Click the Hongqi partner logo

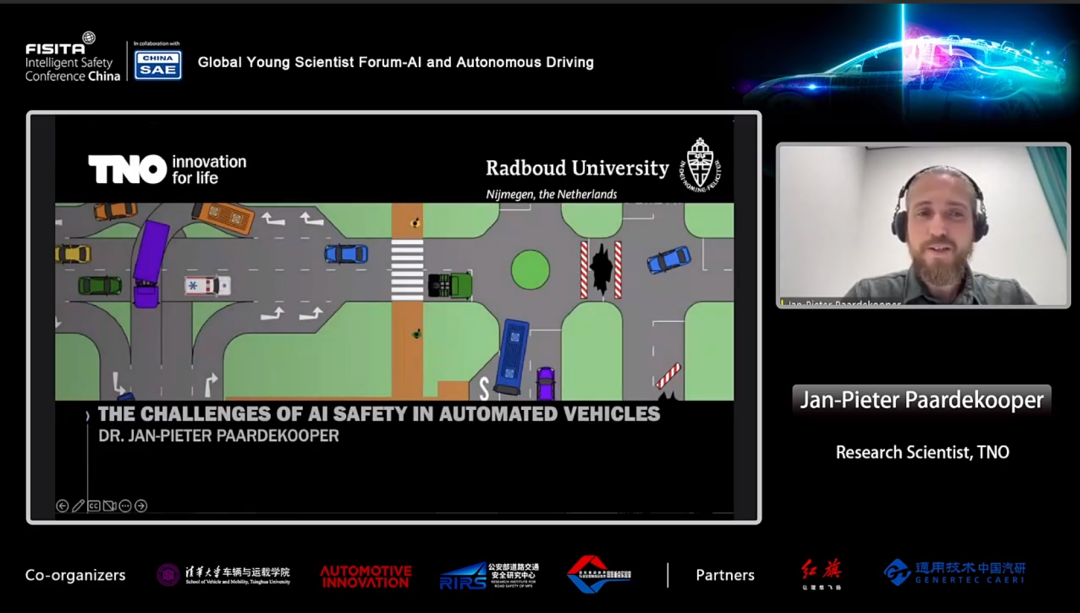click(820, 574)
